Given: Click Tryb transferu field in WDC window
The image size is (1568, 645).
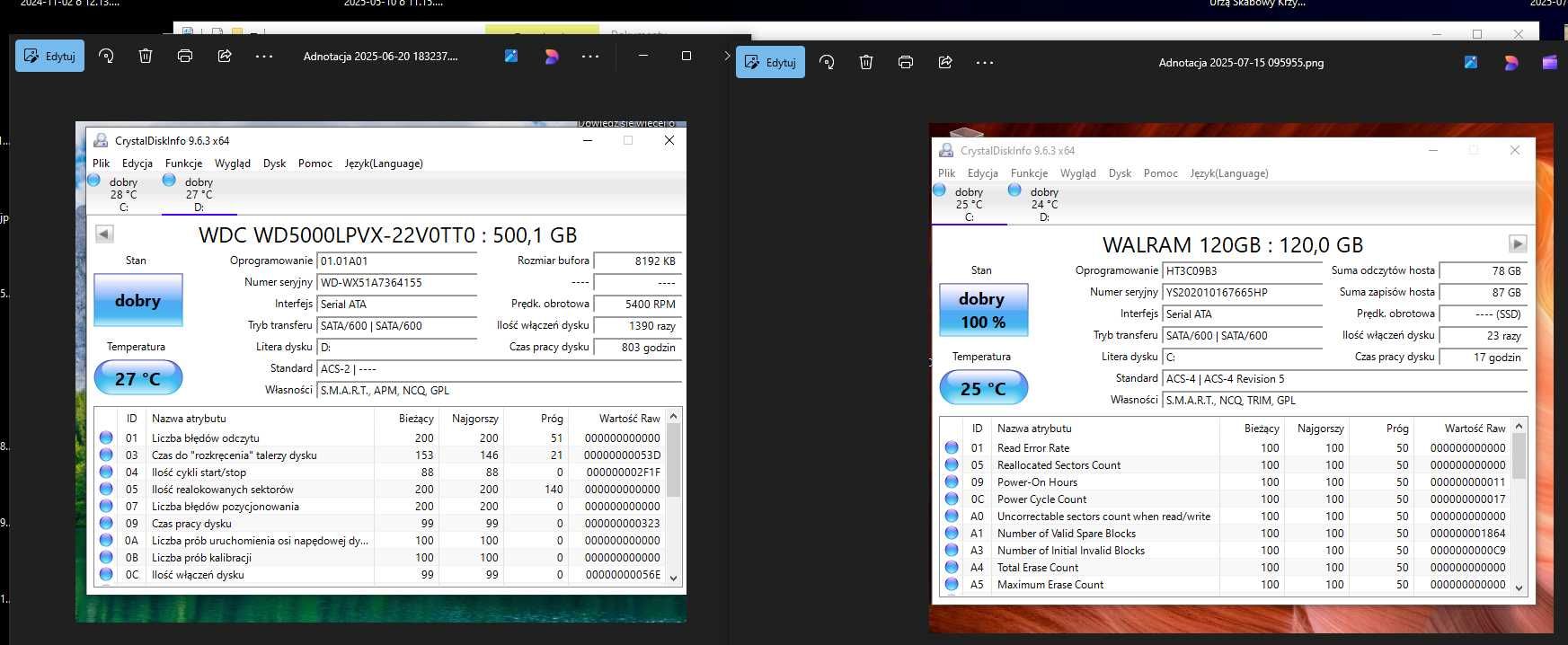Looking at the screenshot, I should 397,325.
